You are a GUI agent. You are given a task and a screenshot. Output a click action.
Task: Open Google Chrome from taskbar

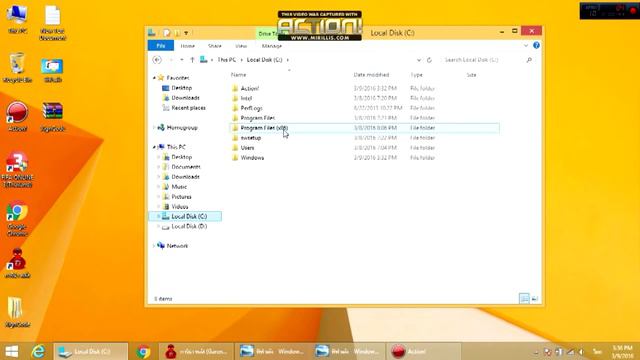coord(143,351)
